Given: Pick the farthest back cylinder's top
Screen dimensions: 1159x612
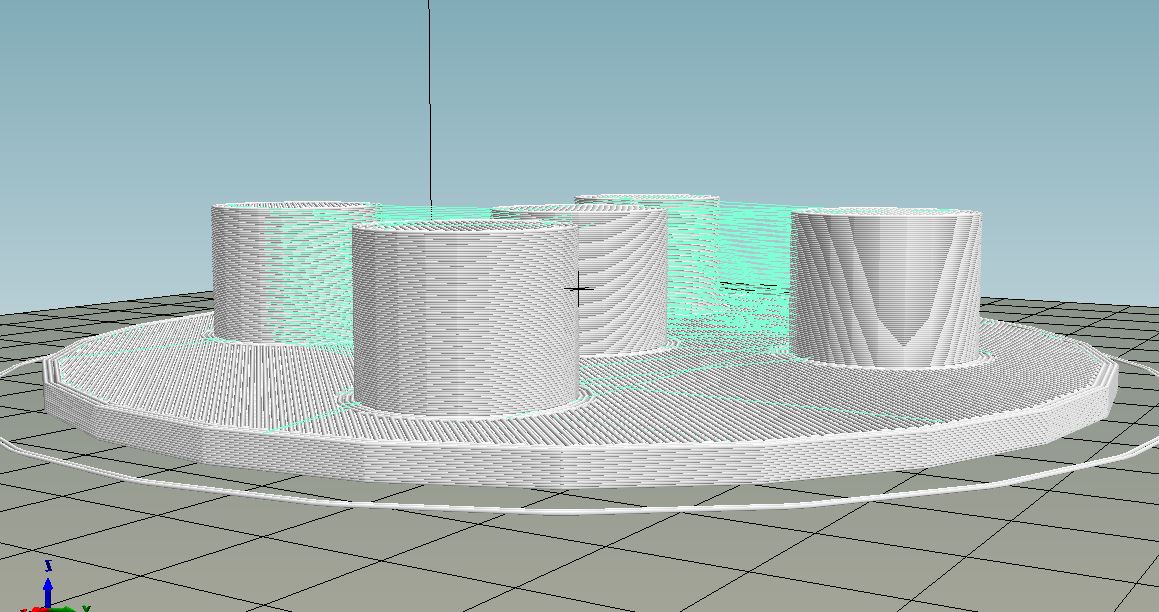Looking at the screenshot, I should (647, 200).
